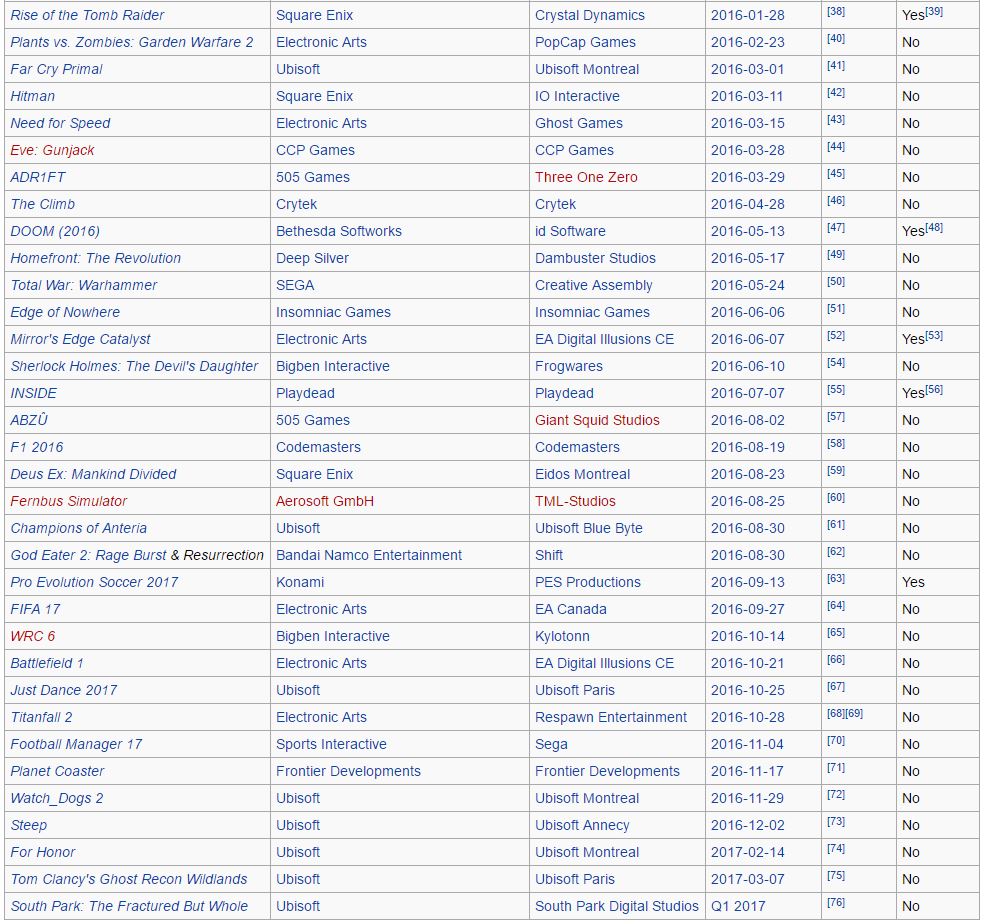The height and width of the screenshot is (924, 987).
Task: Click reference [56] in the INSIDE row
Action: 934,390
